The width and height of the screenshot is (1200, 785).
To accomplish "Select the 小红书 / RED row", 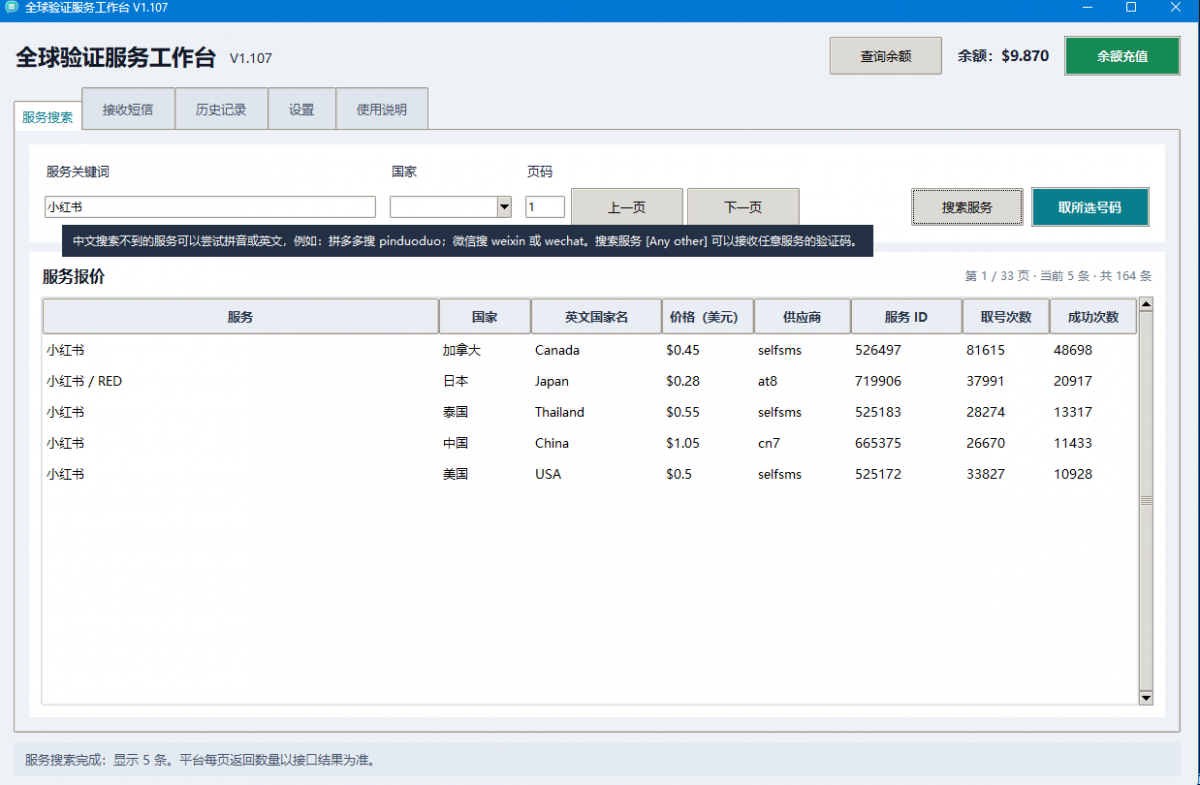I will tap(590, 381).
